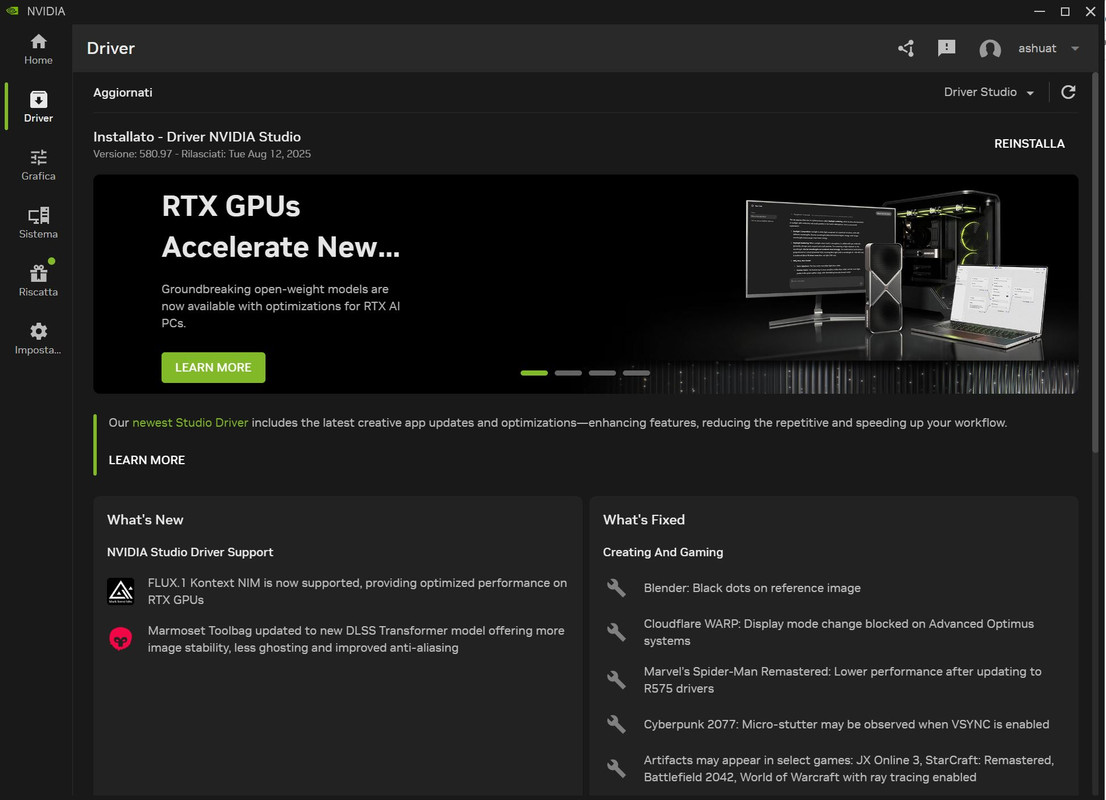Click FLUX.1 Kontext NIM description text
This screenshot has width=1106, height=800.
point(357,591)
